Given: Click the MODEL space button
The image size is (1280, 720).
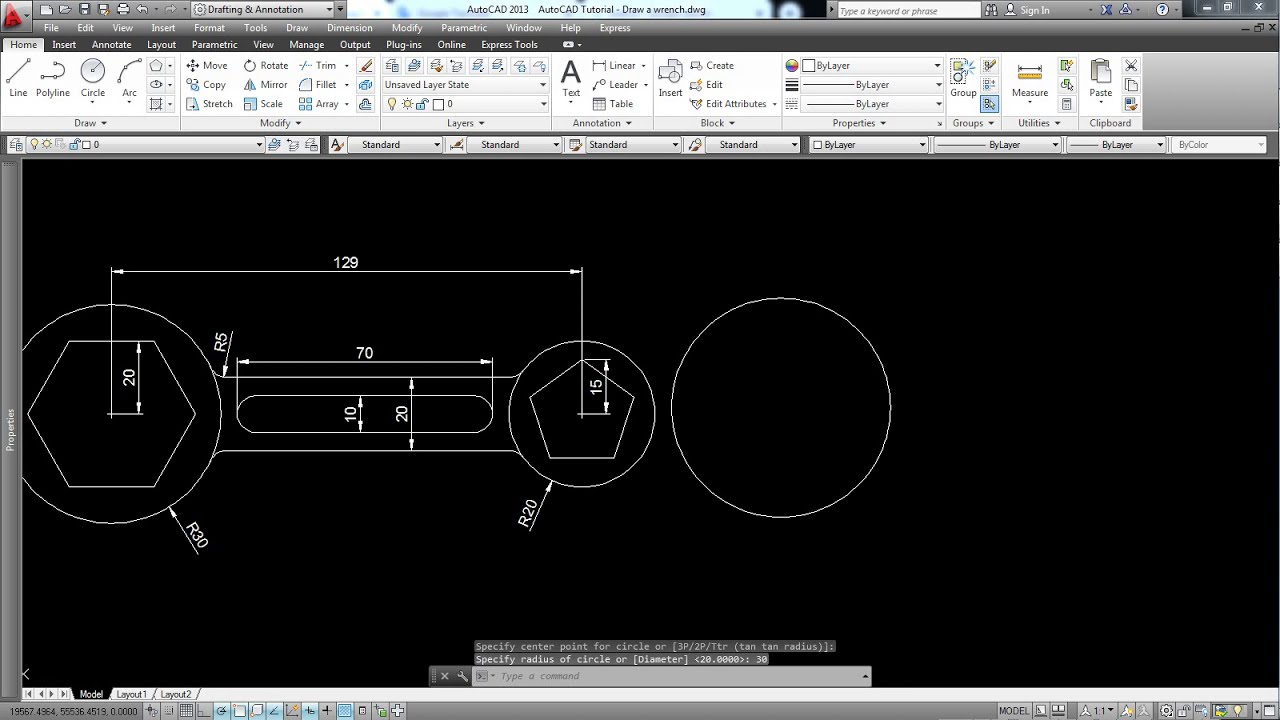Looking at the screenshot, I should tap(1014, 711).
